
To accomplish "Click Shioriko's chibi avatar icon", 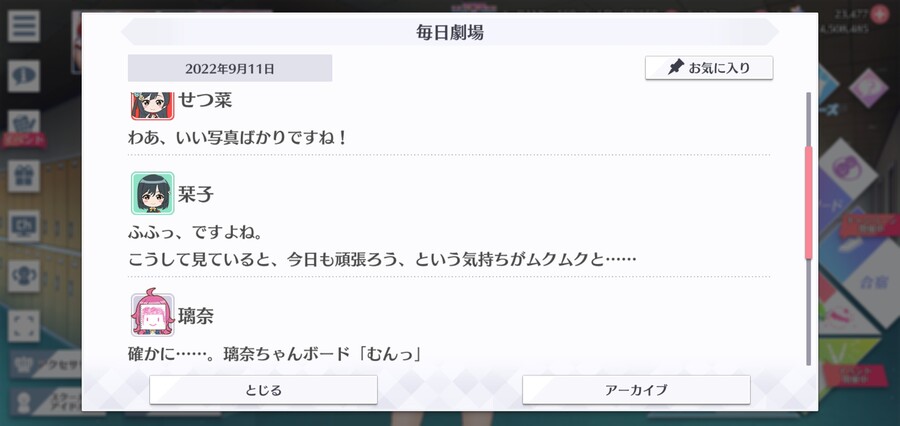I will [x=152, y=193].
